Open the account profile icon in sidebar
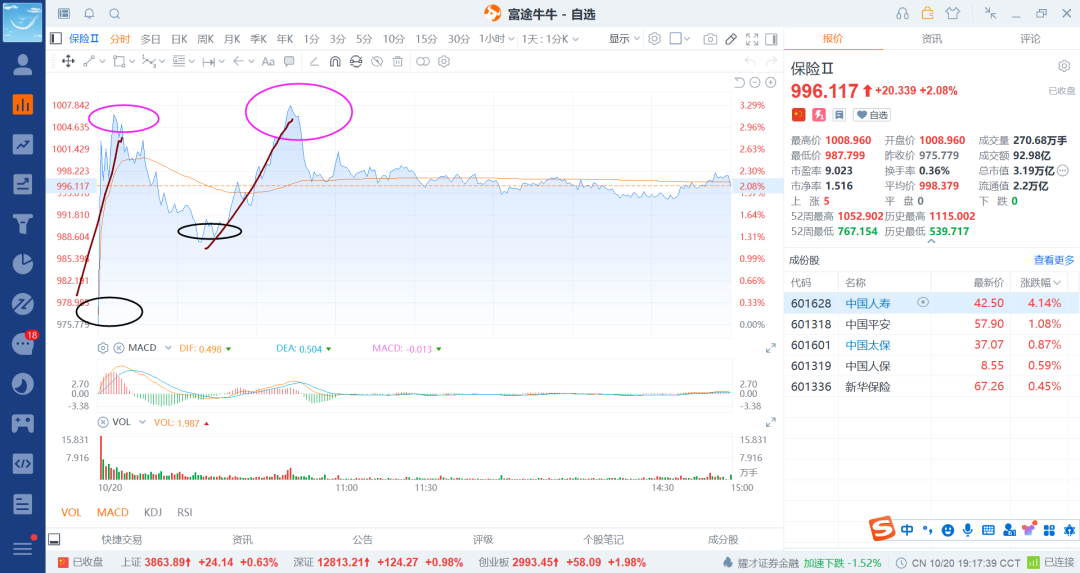The width and height of the screenshot is (1080, 573). point(23,65)
